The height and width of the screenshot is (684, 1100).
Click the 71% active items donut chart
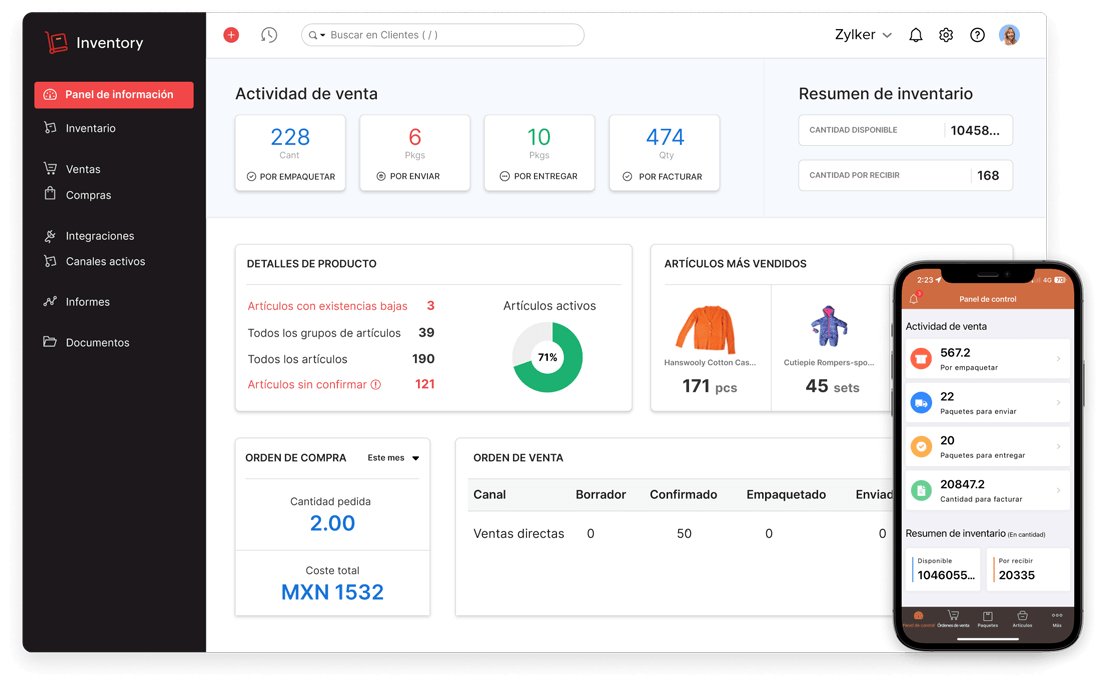(547, 356)
